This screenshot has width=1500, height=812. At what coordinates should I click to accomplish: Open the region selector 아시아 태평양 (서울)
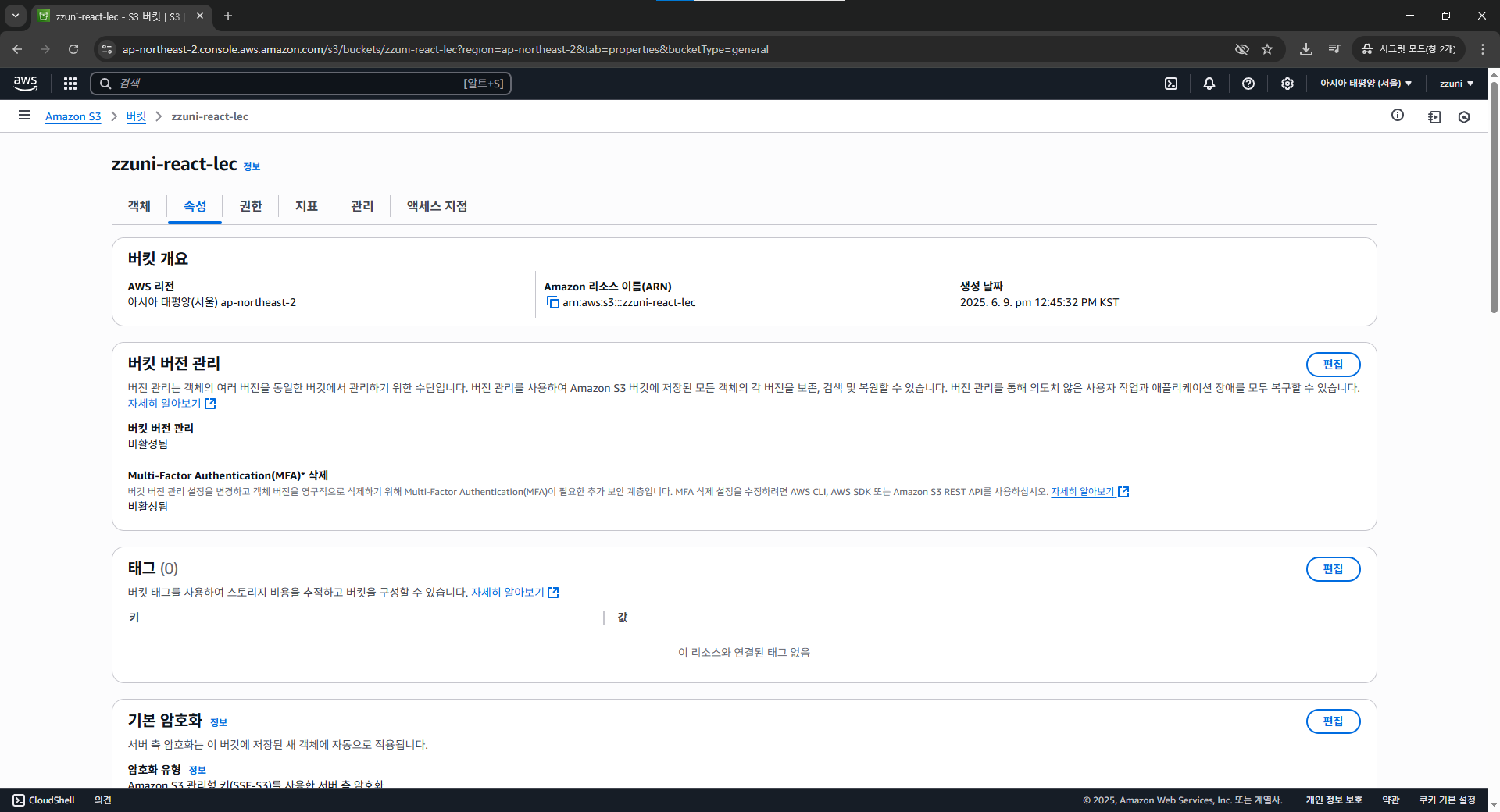tap(1366, 84)
